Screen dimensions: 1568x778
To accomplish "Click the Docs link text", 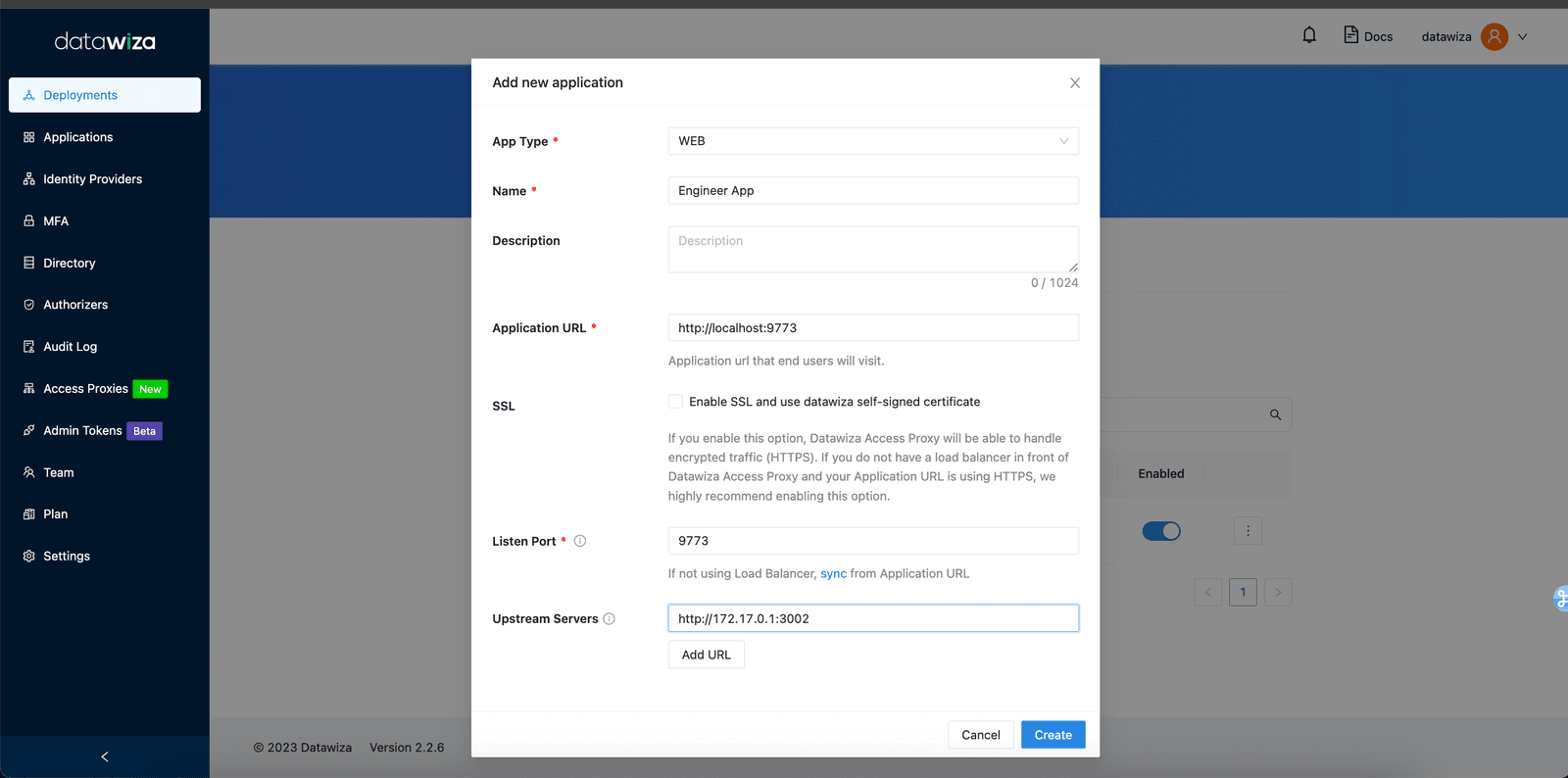I will [x=1378, y=36].
